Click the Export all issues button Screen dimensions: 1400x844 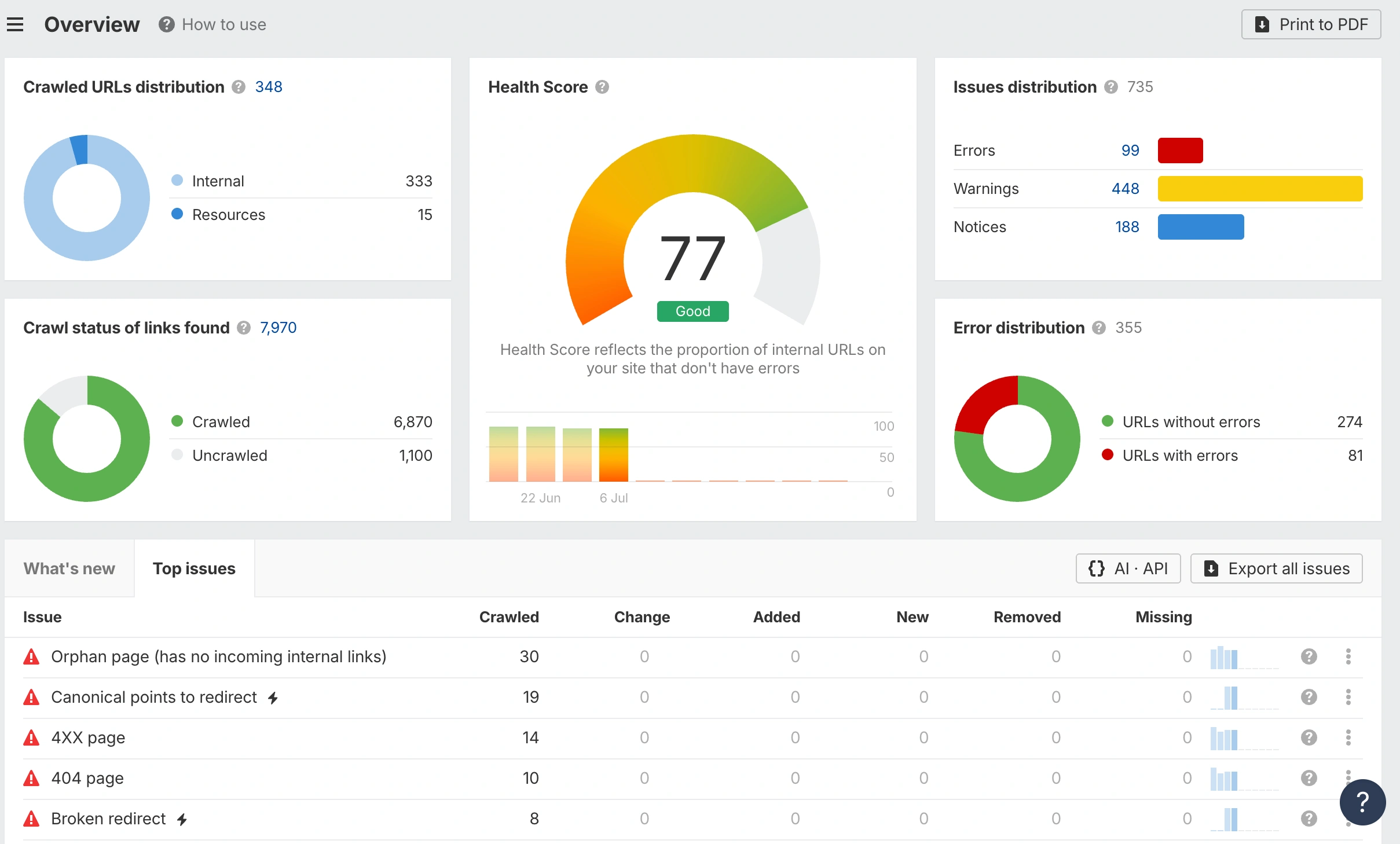(1276, 568)
